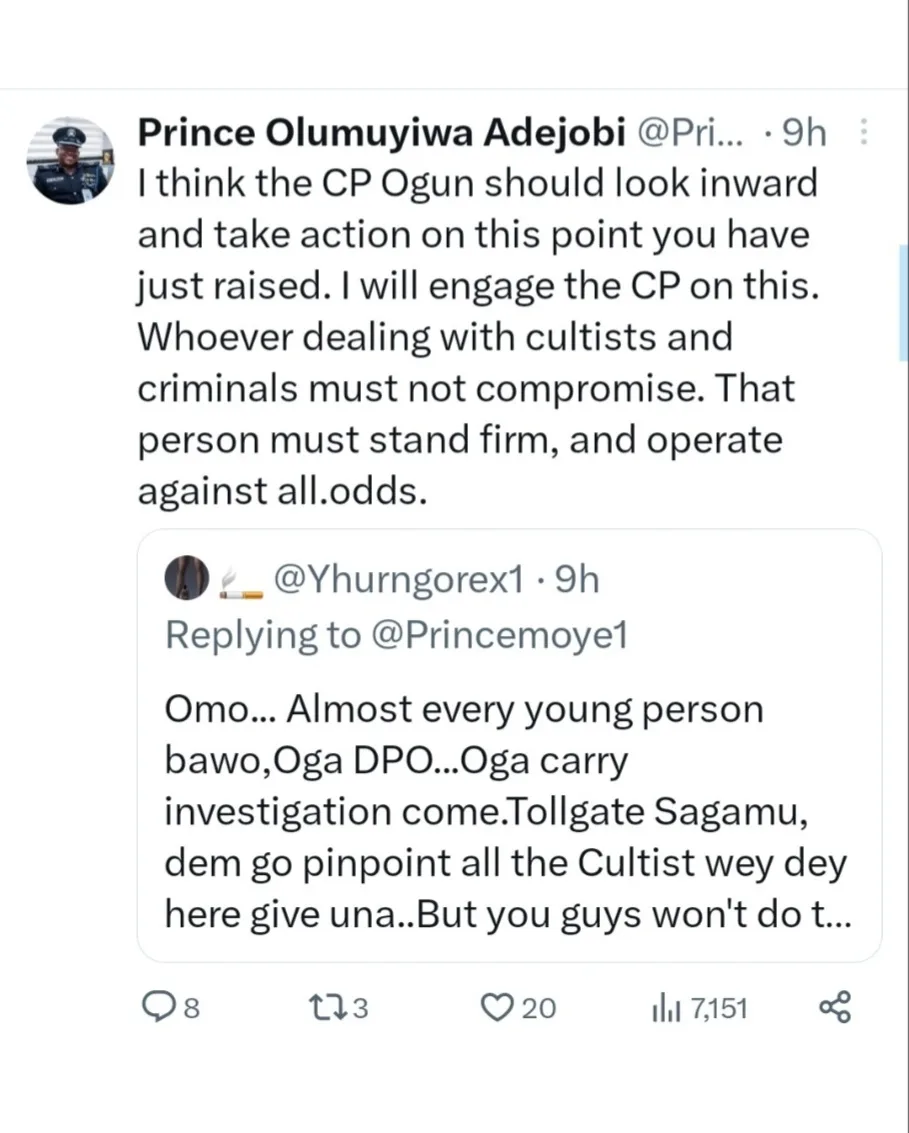Click the retweet count of 3
The image size is (909, 1133).
pyautogui.click(x=361, y=1009)
